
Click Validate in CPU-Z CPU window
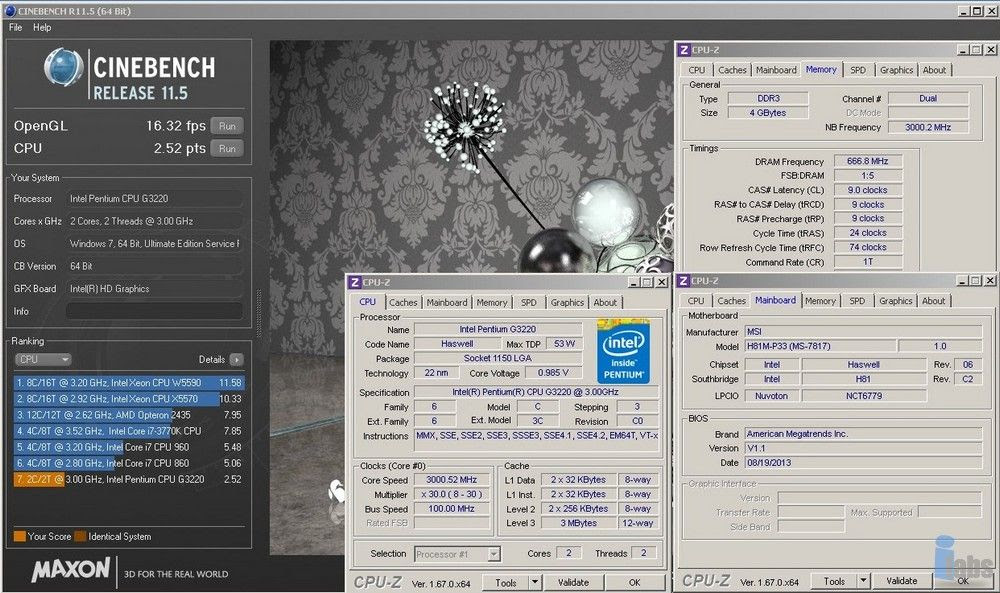[x=573, y=582]
